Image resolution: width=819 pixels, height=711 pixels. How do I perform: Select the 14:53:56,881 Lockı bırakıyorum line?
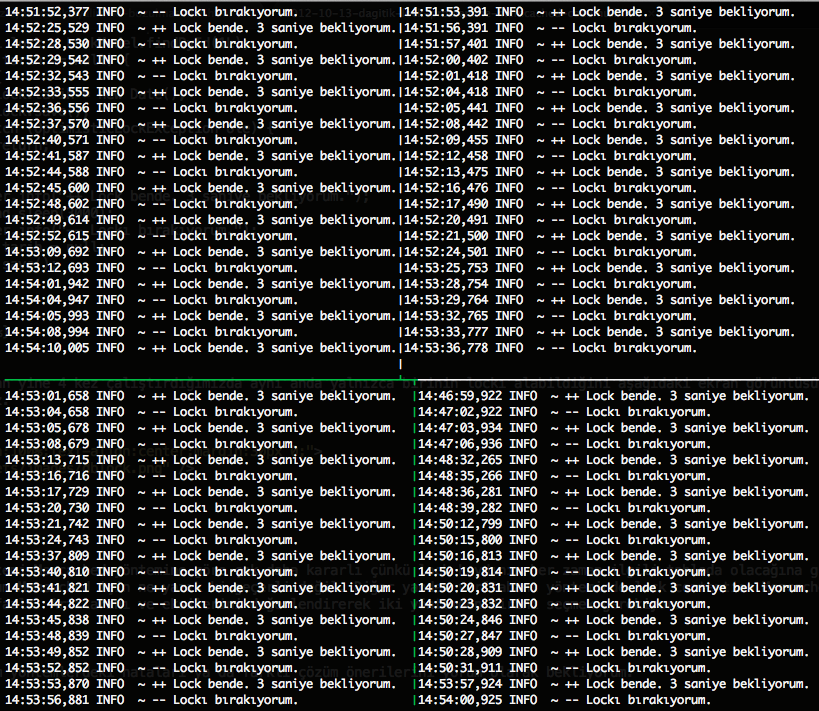pos(151,700)
